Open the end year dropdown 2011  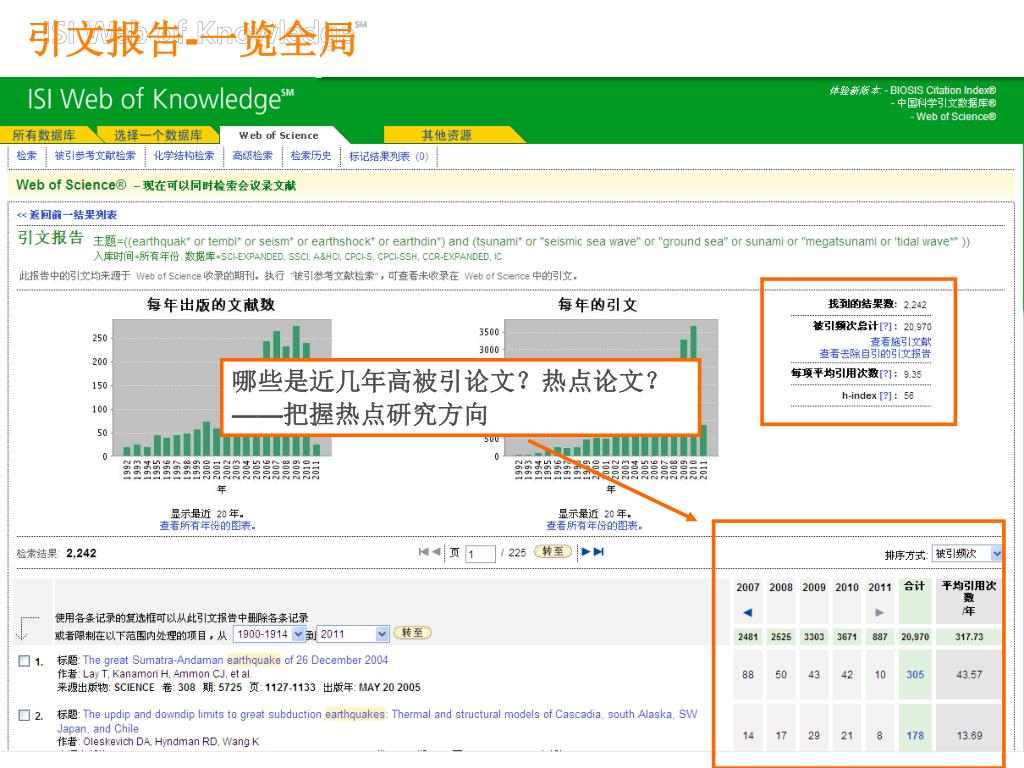(x=353, y=634)
